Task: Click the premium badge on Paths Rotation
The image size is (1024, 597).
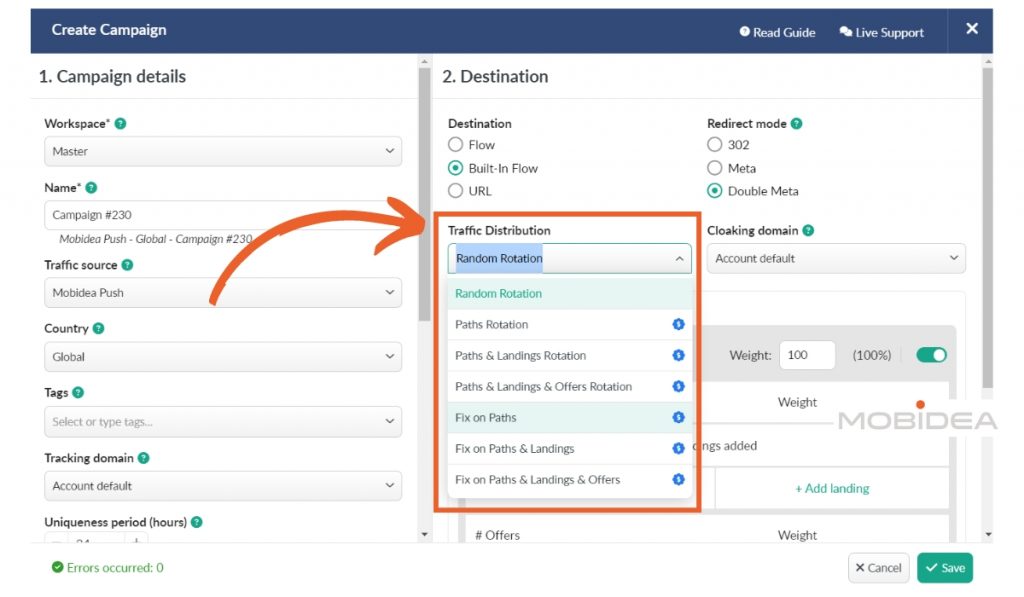Action: pos(678,325)
